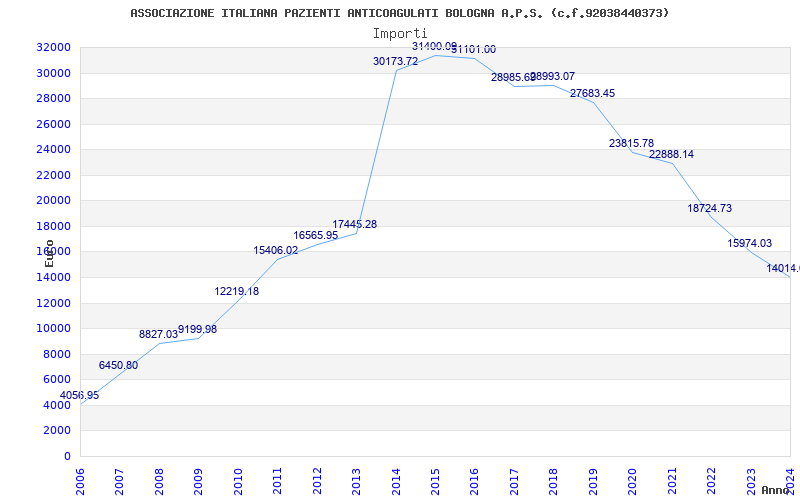Click data label 9199.98
The width and height of the screenshot is (800, 500).
[197, 330]
